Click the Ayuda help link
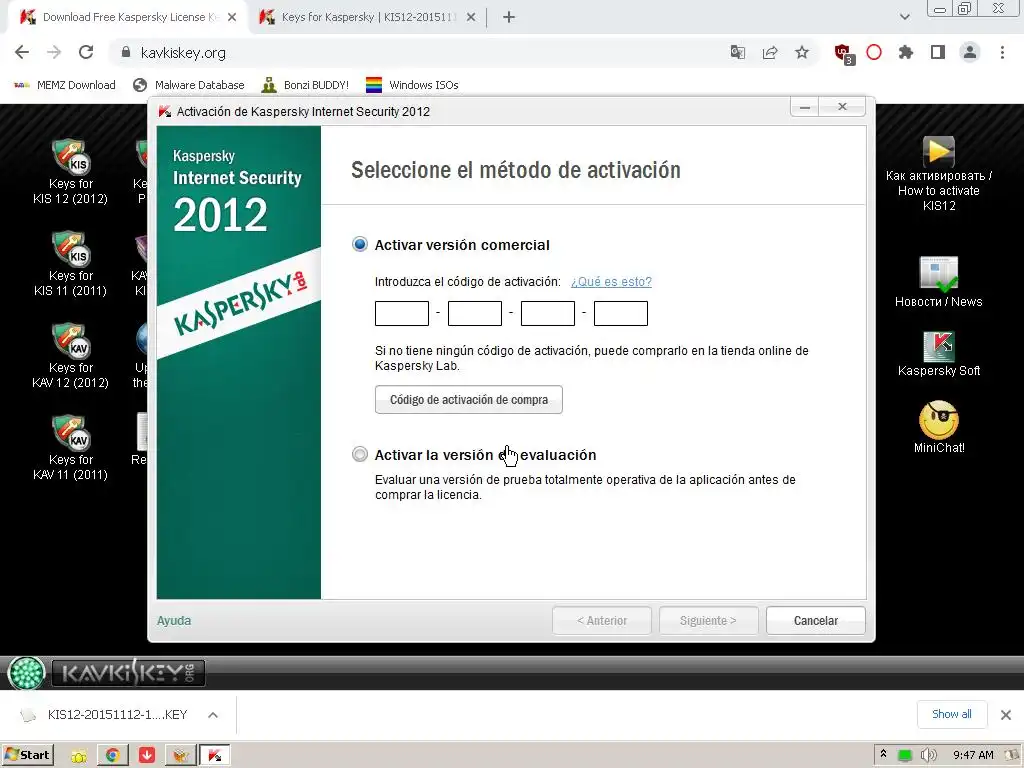 tap(174, 620)
